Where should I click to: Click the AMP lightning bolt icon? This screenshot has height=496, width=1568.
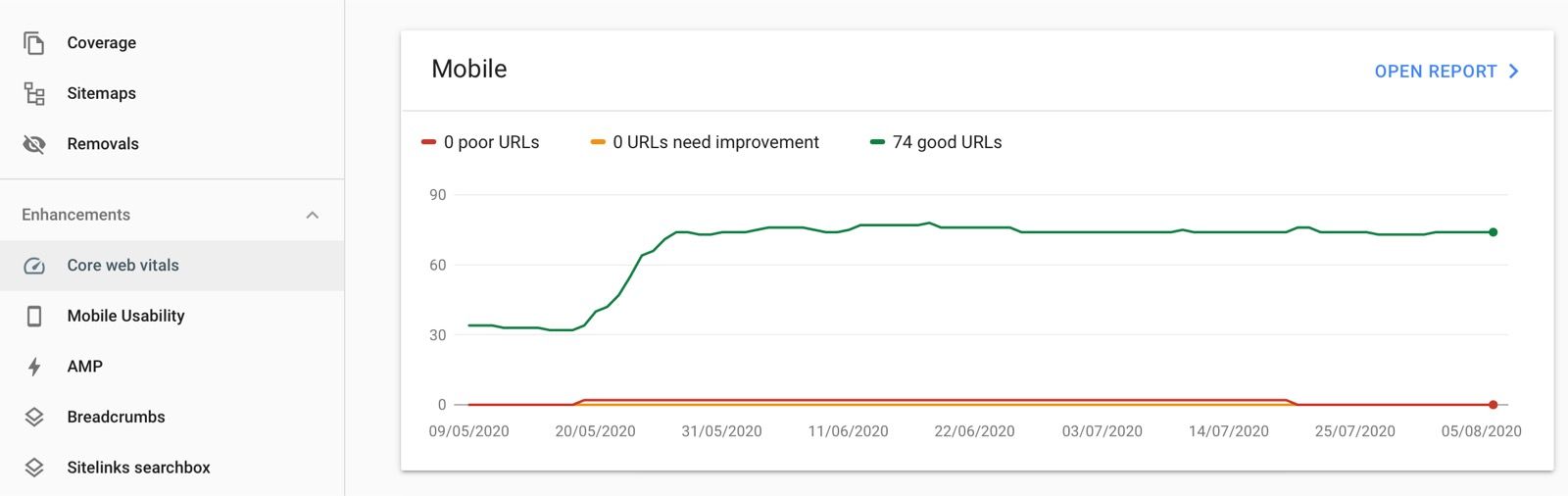[x=34, y=367]
